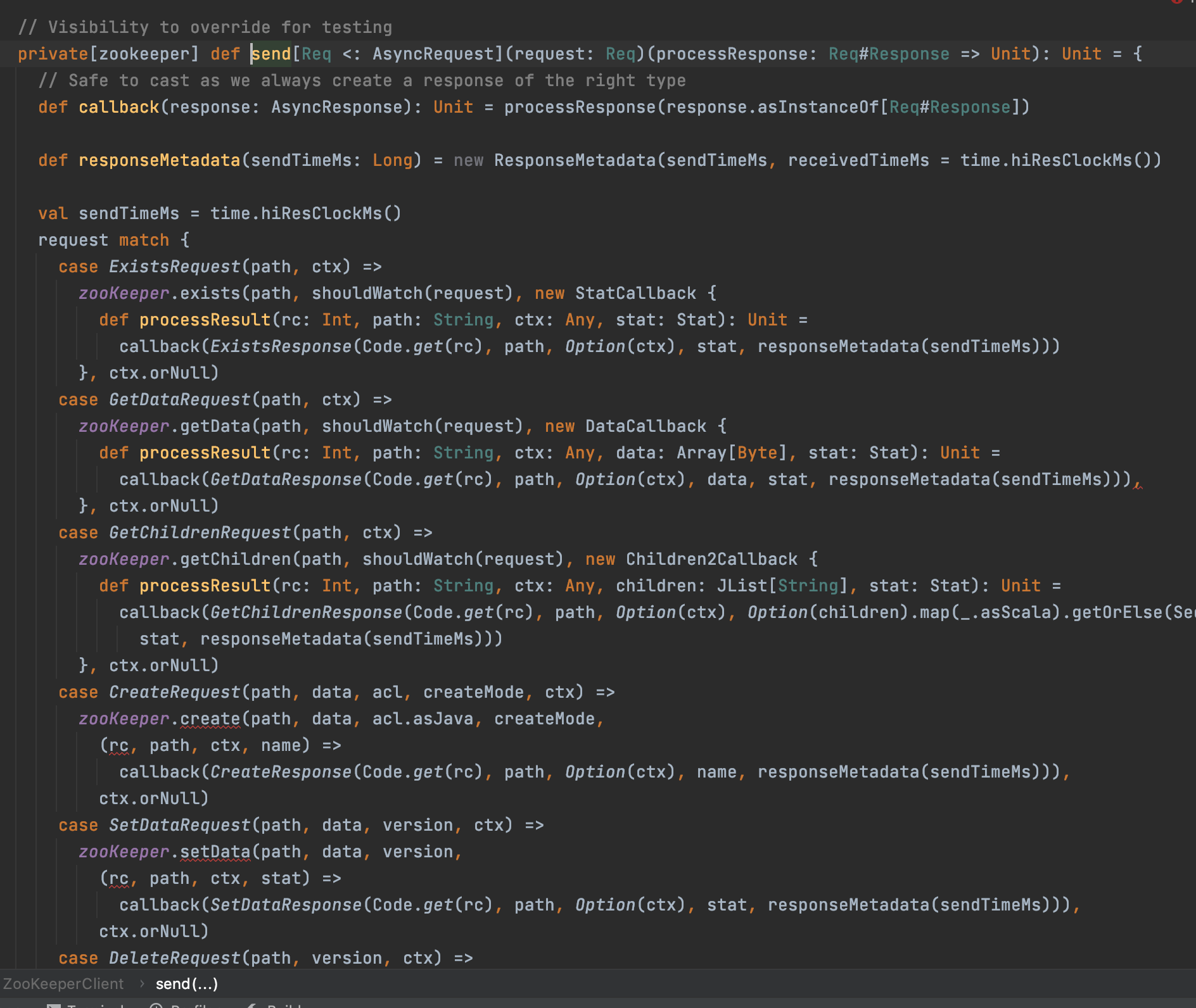Place cursor on 'send' method name in signature
Image resolution: width=1196 pixels, height=1008 pixels.
click(x=271, y=54)
